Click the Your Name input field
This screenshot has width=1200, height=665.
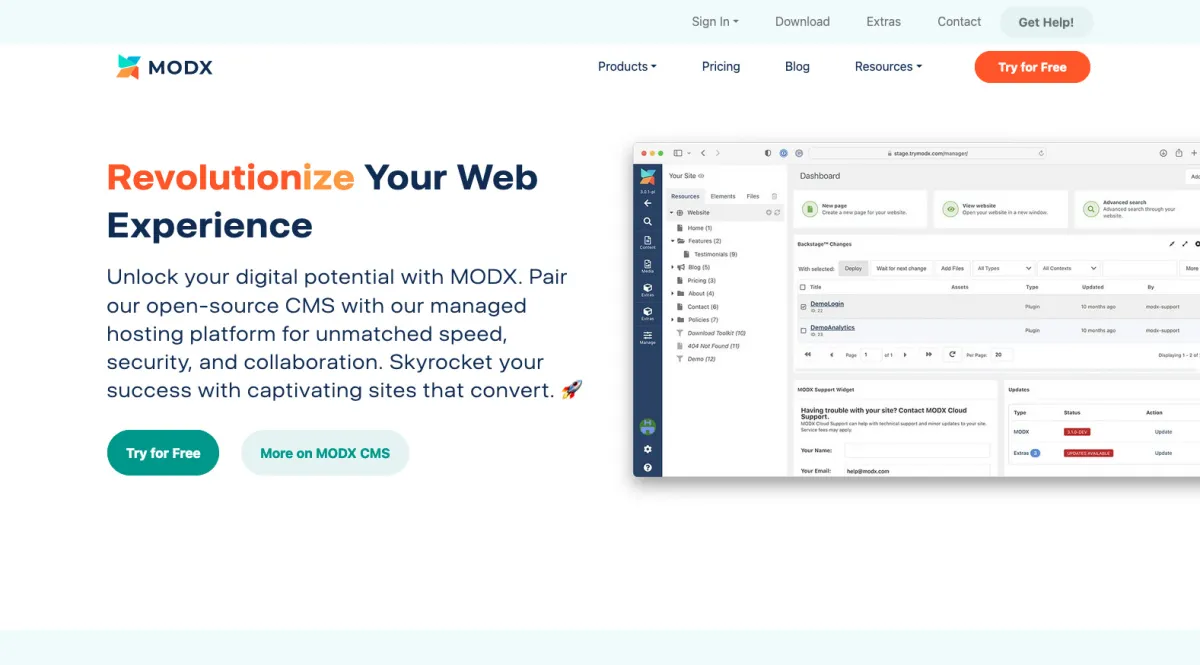click(917, 450)
